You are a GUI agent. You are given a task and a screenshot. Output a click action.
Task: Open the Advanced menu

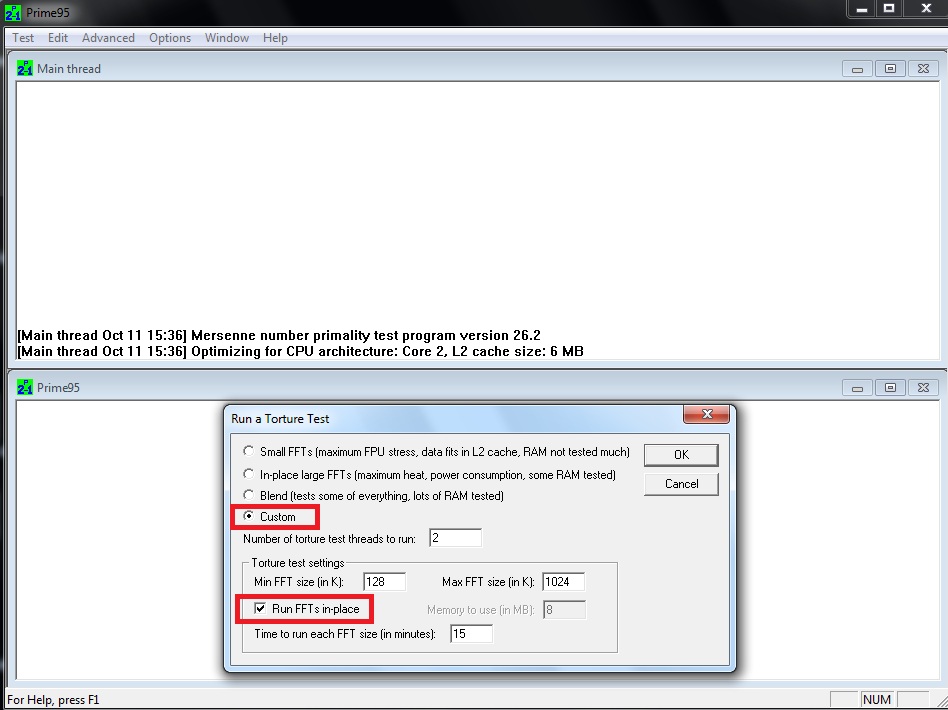coord(108,37)
